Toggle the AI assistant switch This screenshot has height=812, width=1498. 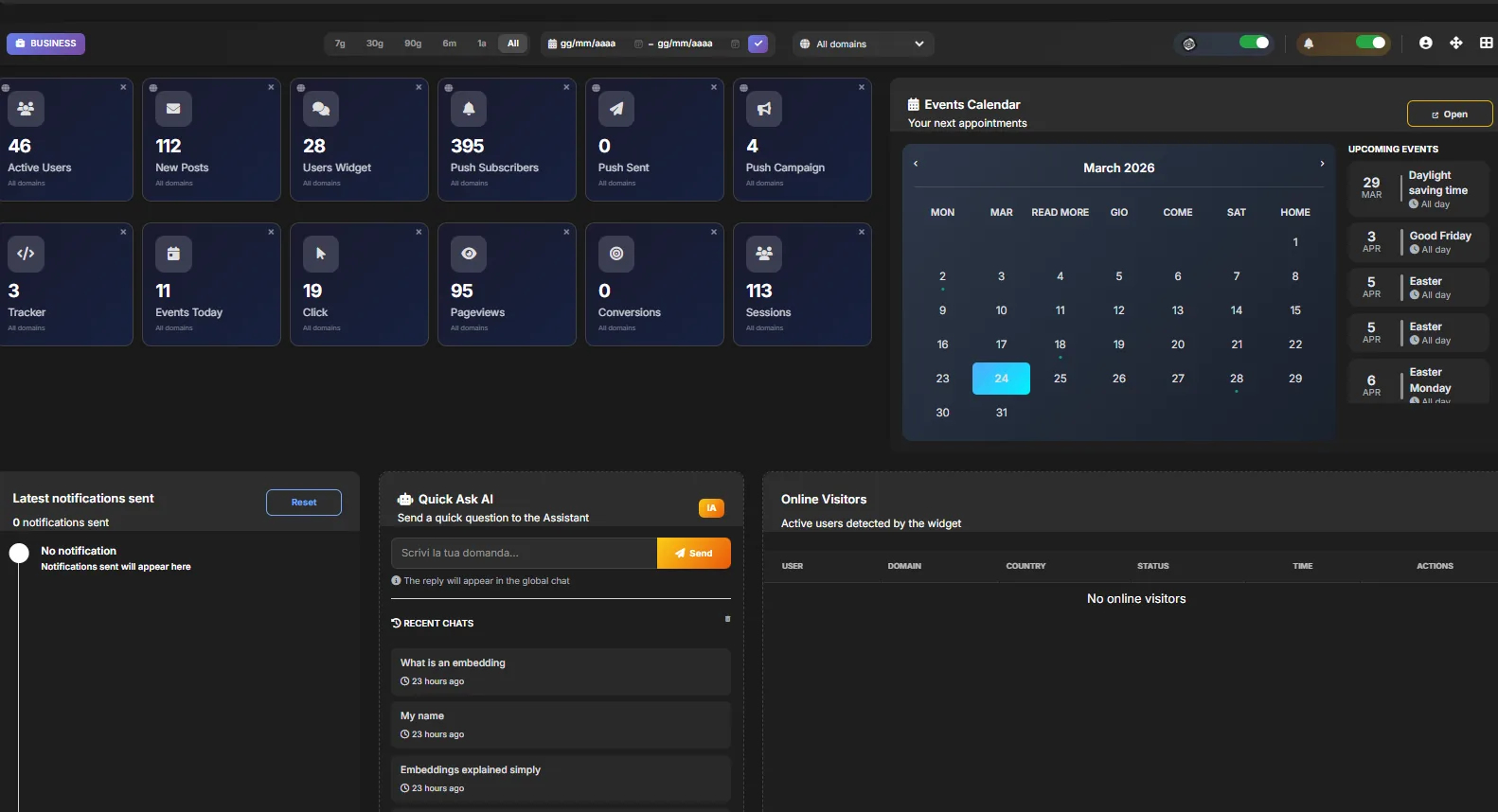tap(1255, 43)
